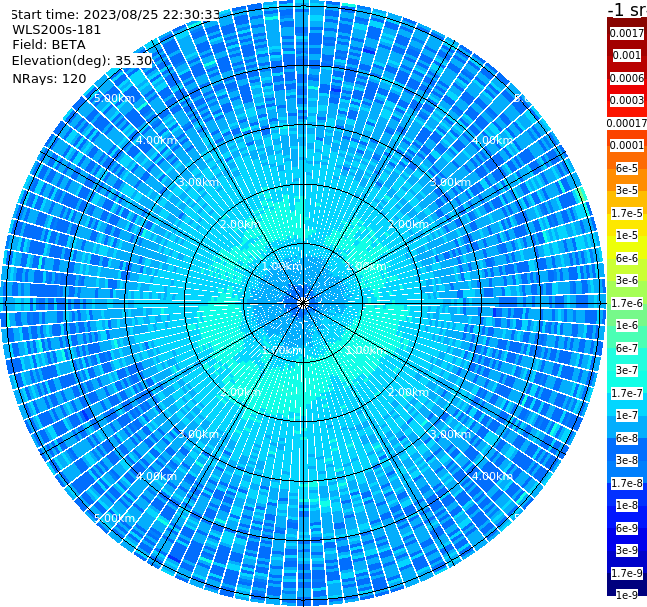The width and height of the screenshot is (647, 607).
Task: Select the "3e-6" color scale value
Action: [627, 280]
